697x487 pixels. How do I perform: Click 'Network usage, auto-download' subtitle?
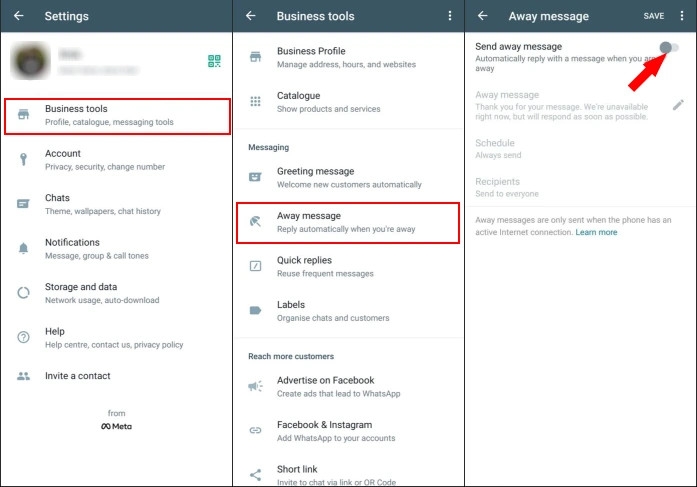click(x=102, y=300)
